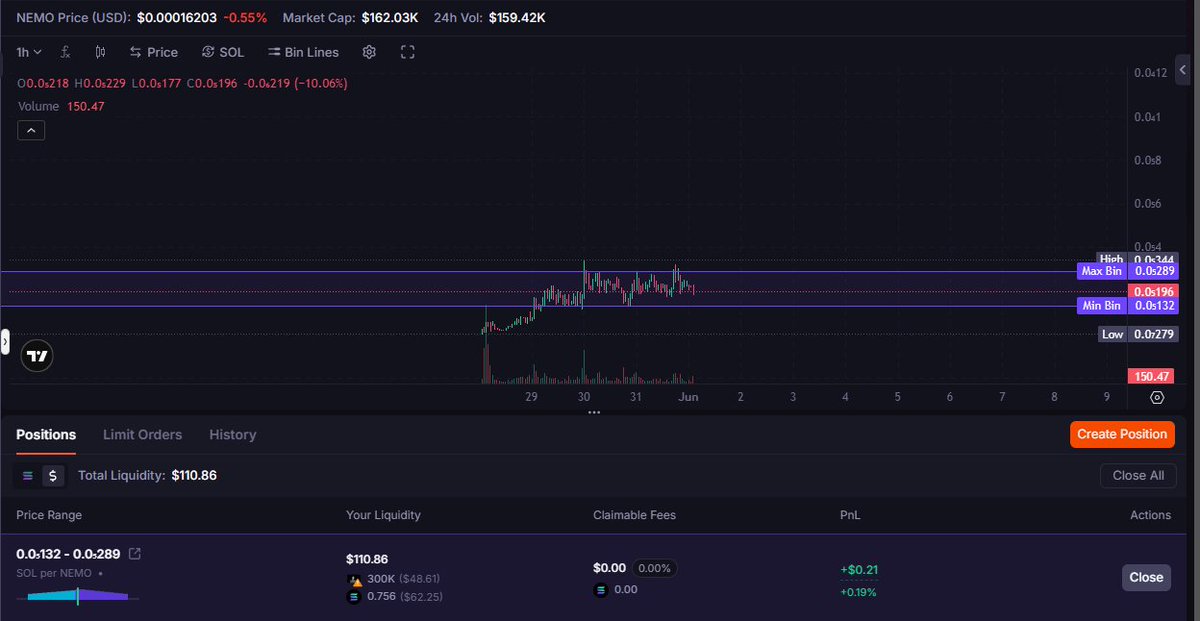Screen dimensions: 1200x621
Task: Select the Positions tab
Action: [46, 434]
